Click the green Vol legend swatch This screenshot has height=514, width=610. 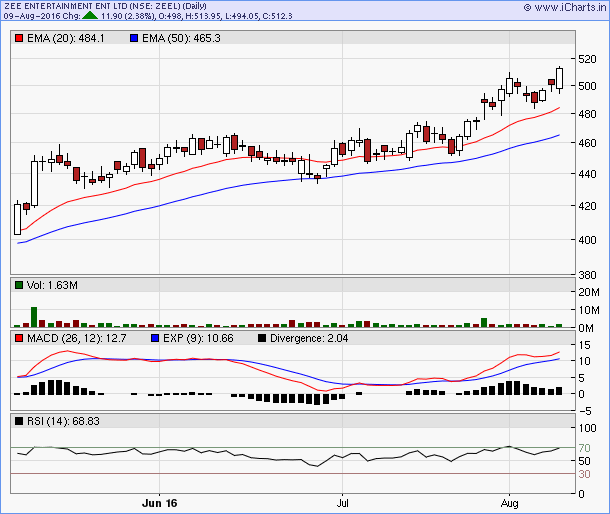(x=19, y=285)
